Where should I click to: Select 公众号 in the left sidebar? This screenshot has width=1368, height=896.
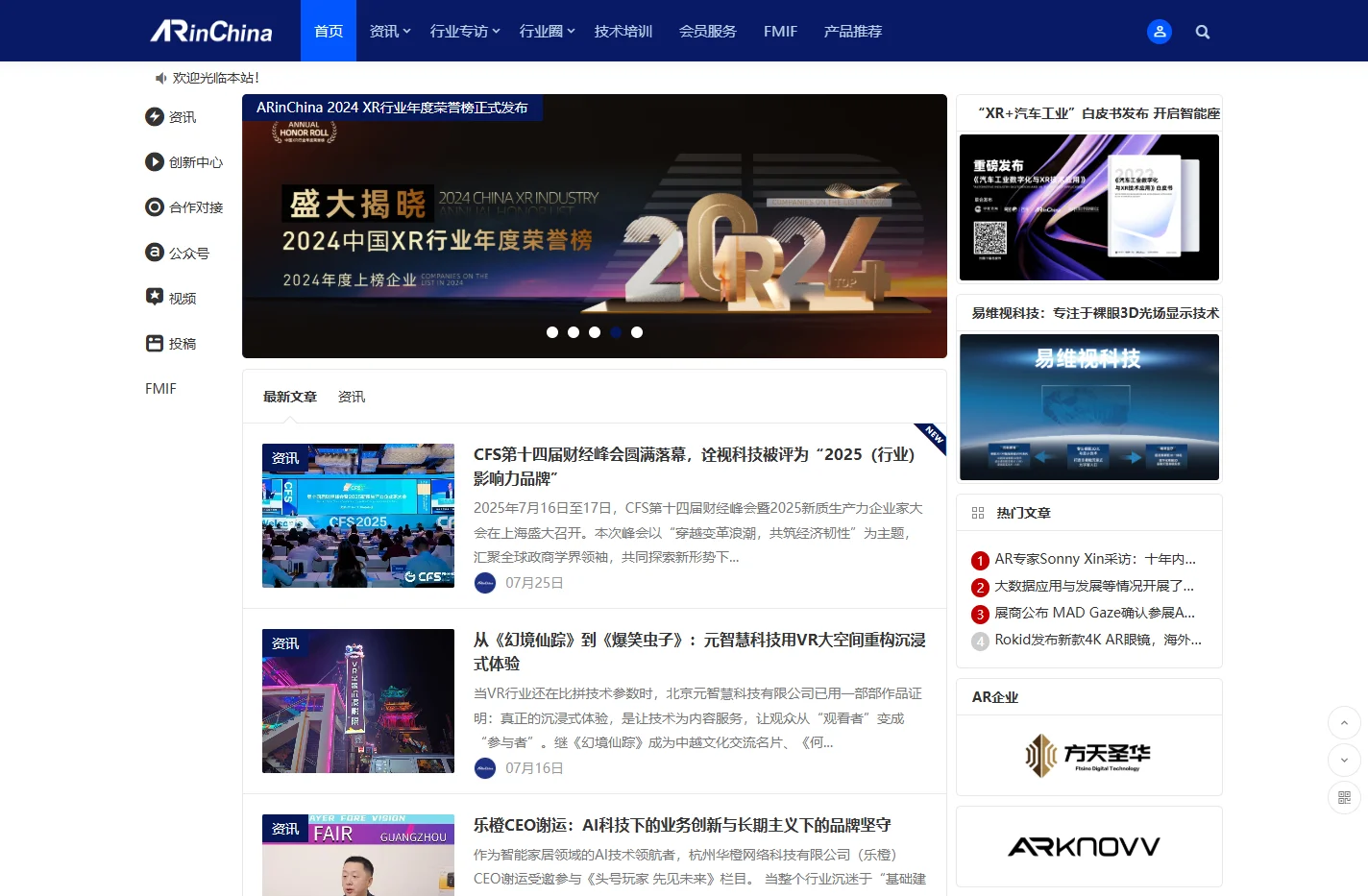point(177,253)
